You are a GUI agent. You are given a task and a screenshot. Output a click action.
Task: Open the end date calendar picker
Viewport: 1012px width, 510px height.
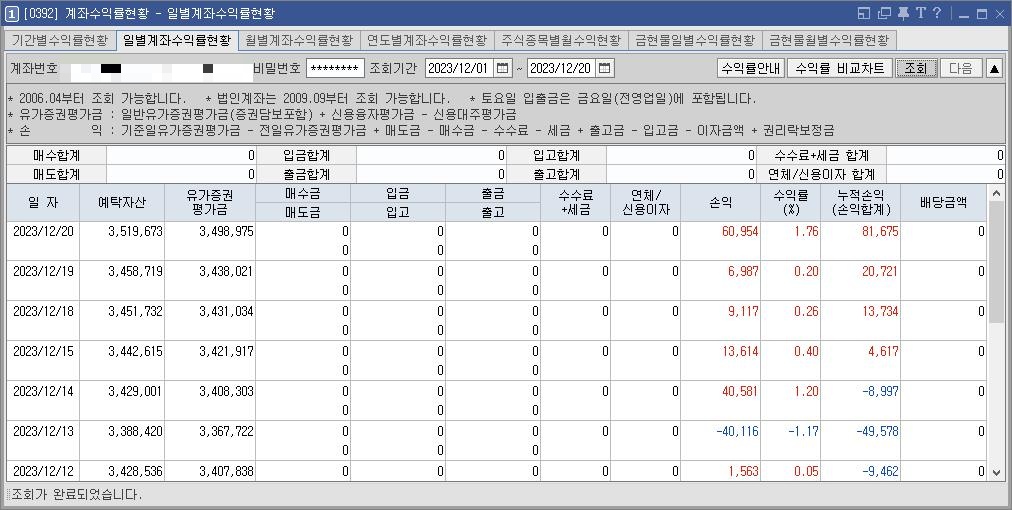pyautogui.click(x=604, y=68)
